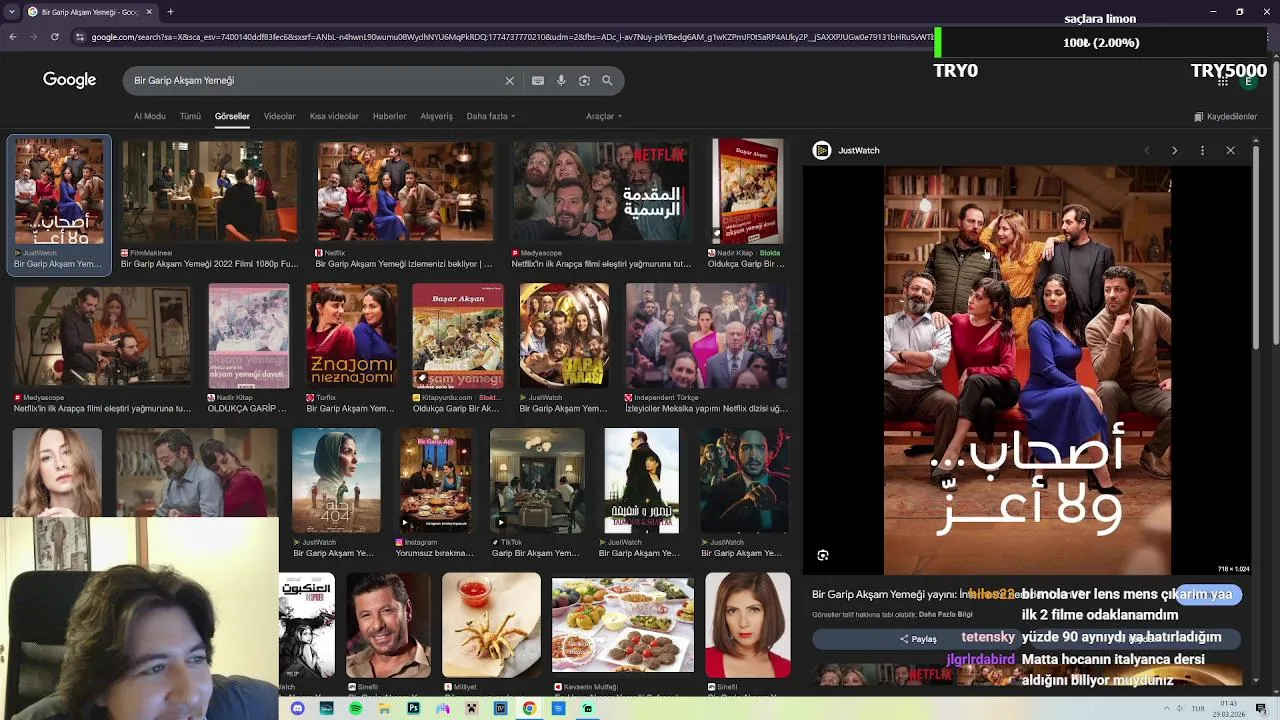Expand the Araçlar tools dropdown
This screenshot has height=720, width=1280.
604,116
